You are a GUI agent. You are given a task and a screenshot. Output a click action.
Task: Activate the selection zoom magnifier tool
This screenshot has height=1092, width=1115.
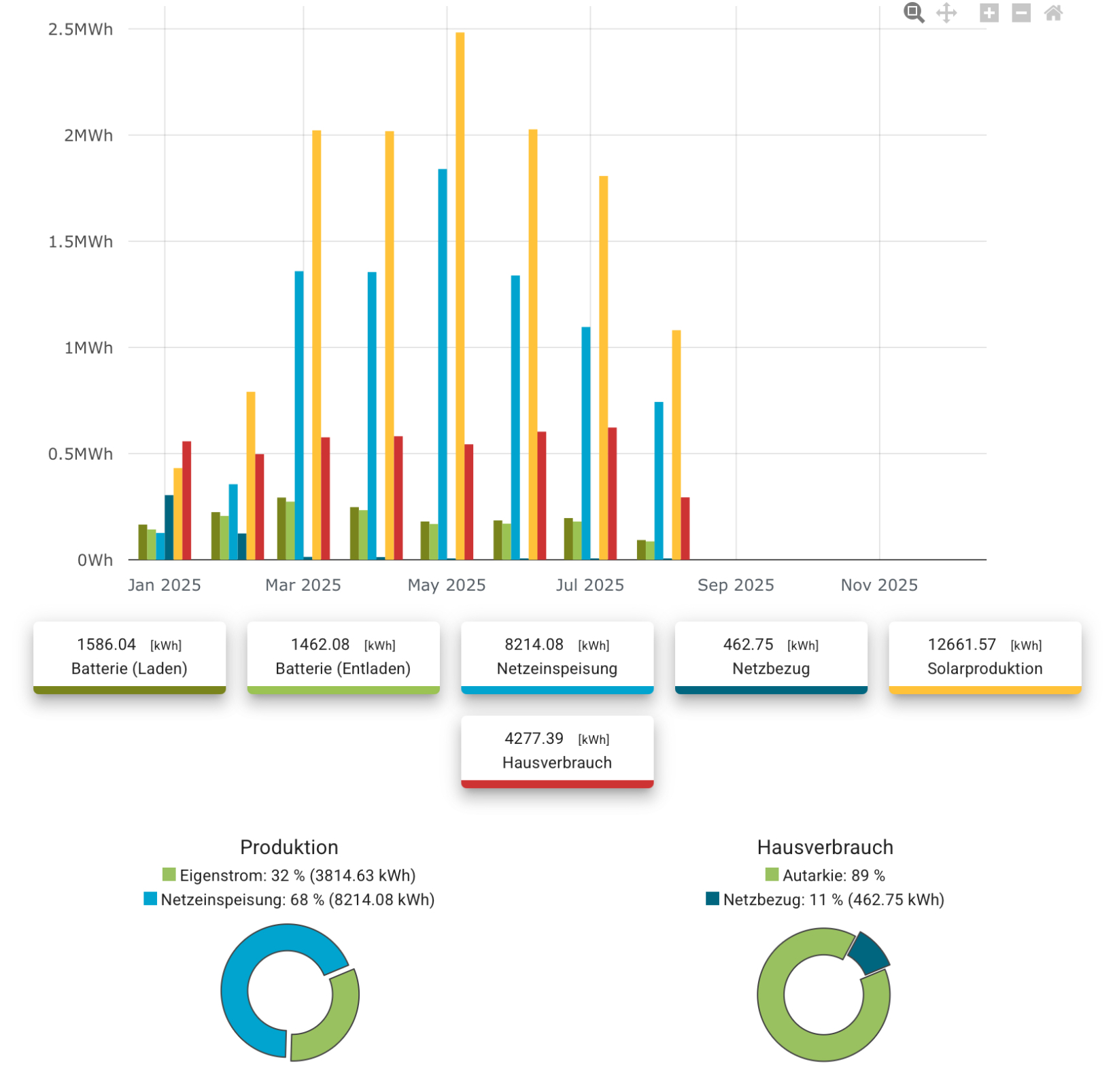pos(914,13)
